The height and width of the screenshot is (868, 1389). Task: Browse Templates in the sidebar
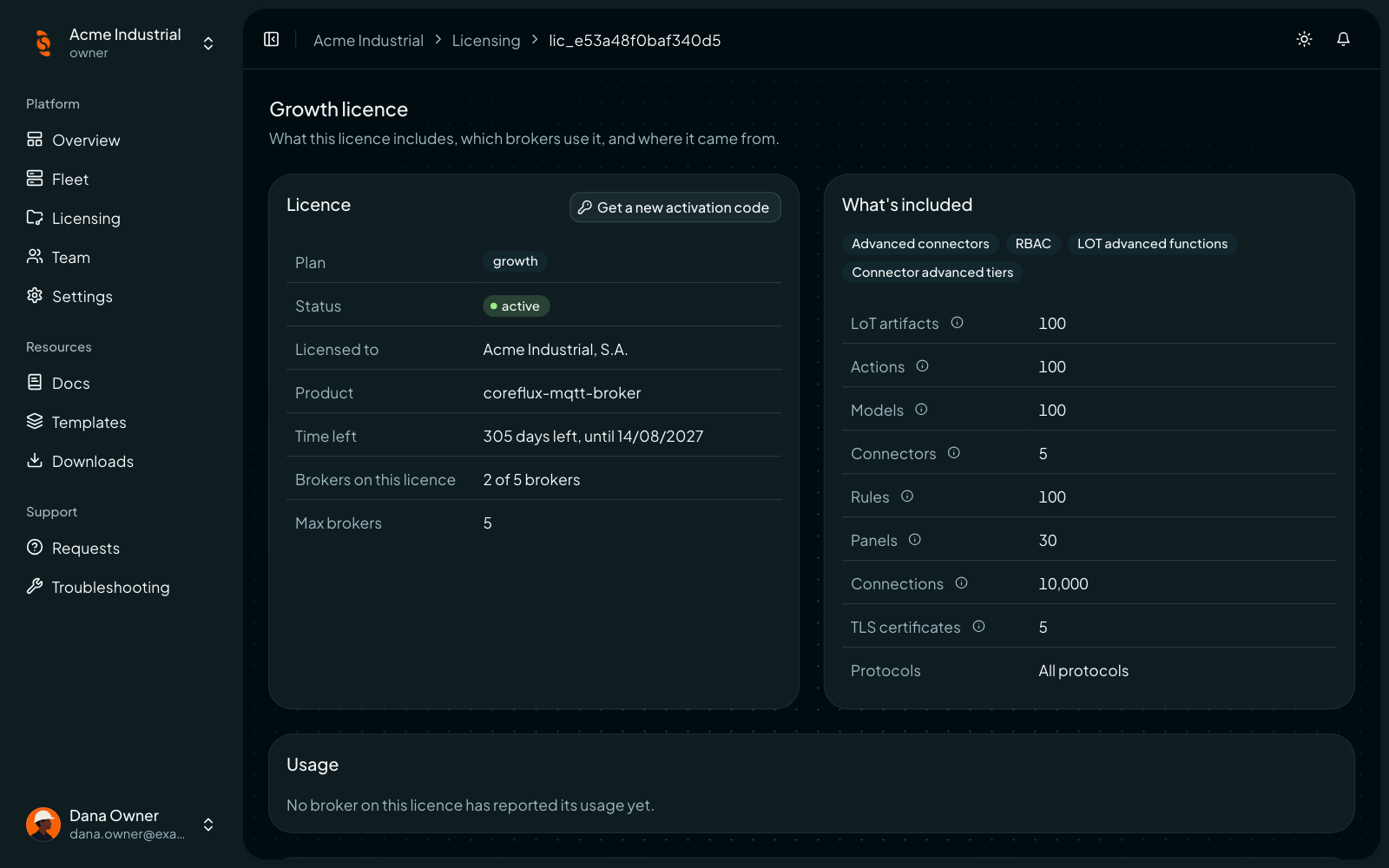click(122, 422)
